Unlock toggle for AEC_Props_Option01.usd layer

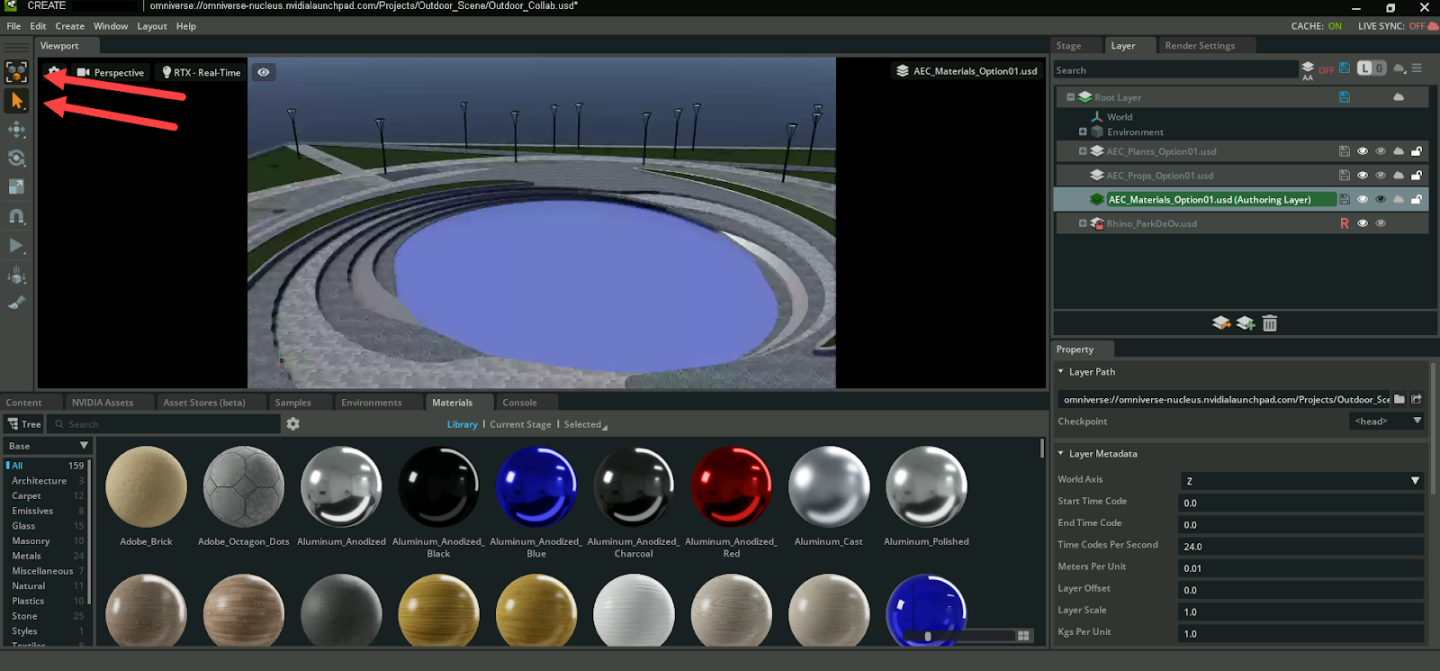click(x=1416, y=176)
